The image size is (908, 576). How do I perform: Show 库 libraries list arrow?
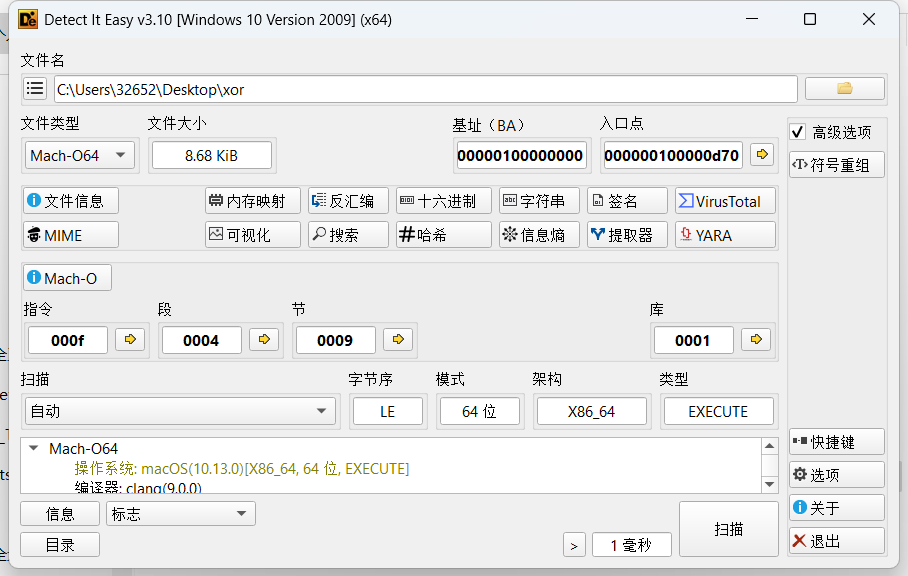coord(756,339)
